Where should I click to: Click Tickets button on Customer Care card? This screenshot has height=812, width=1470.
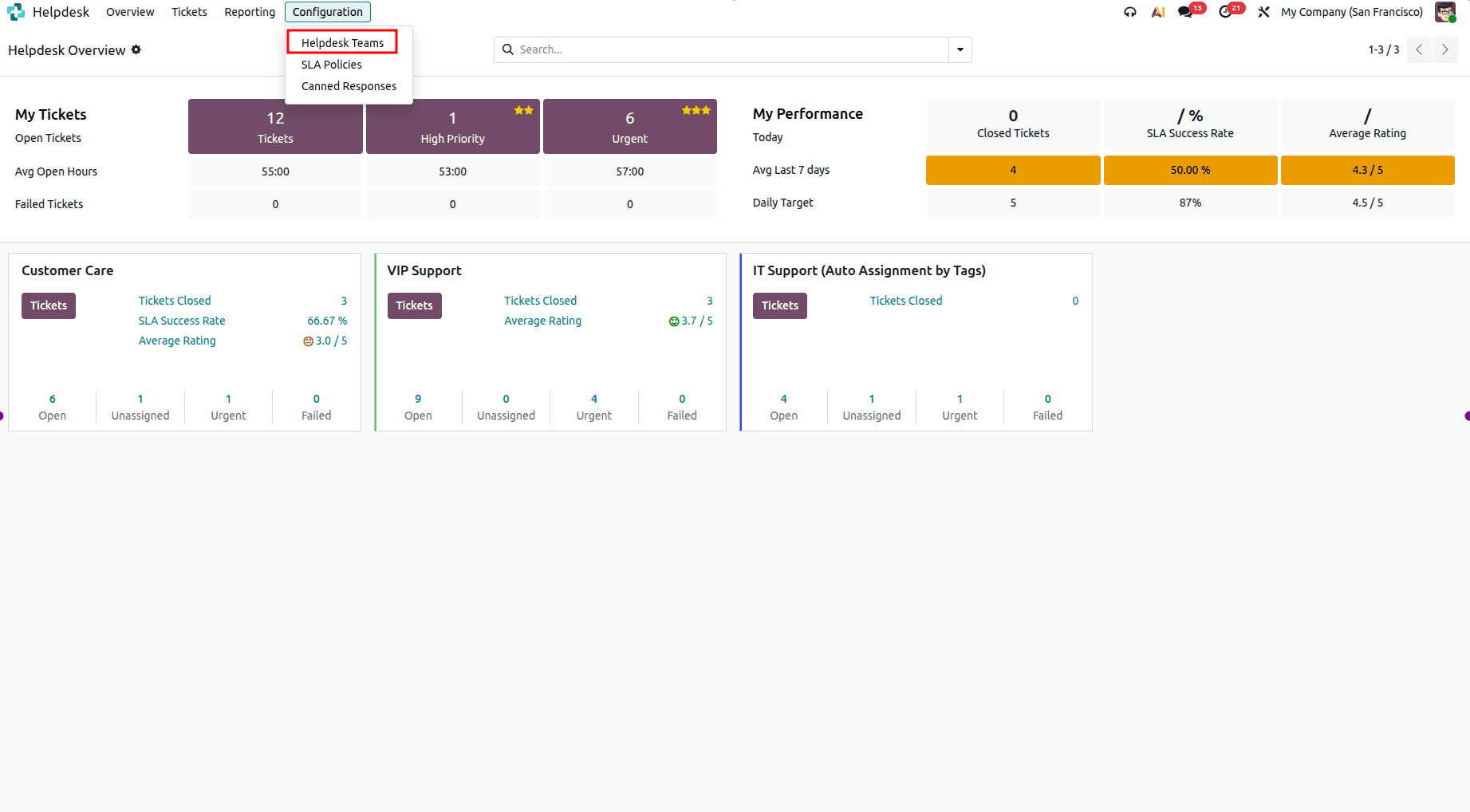(49, 305)
